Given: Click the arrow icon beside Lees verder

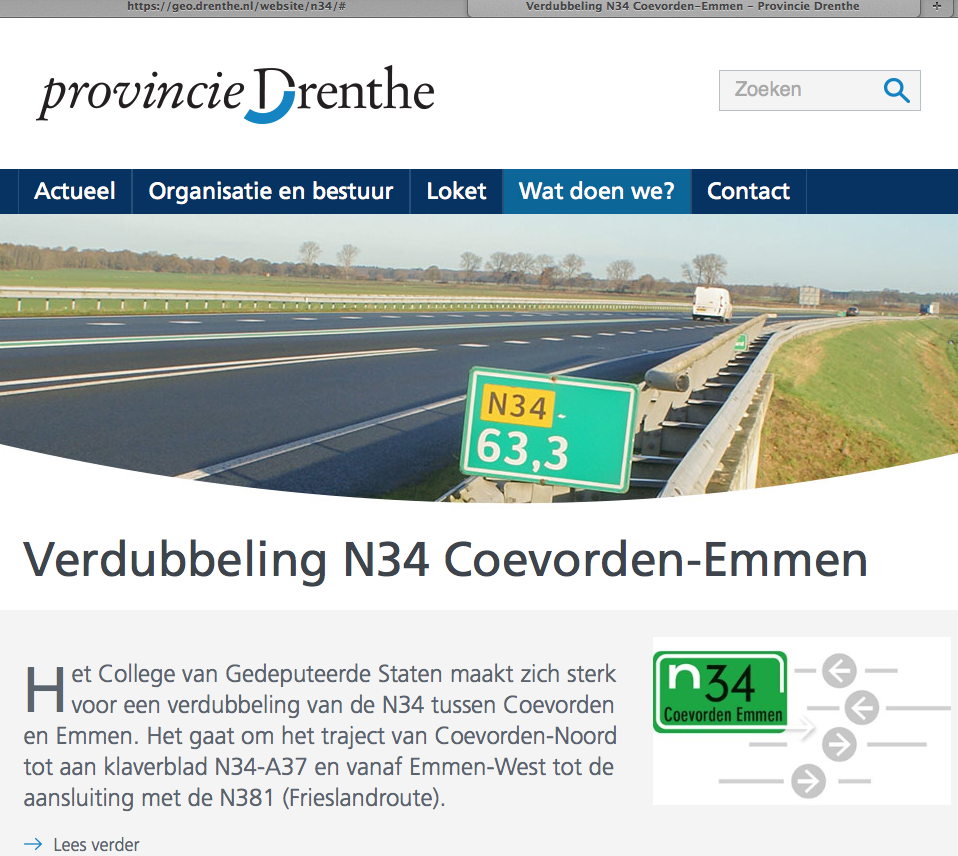Looking at the screenshot, I should pos(33,844).
